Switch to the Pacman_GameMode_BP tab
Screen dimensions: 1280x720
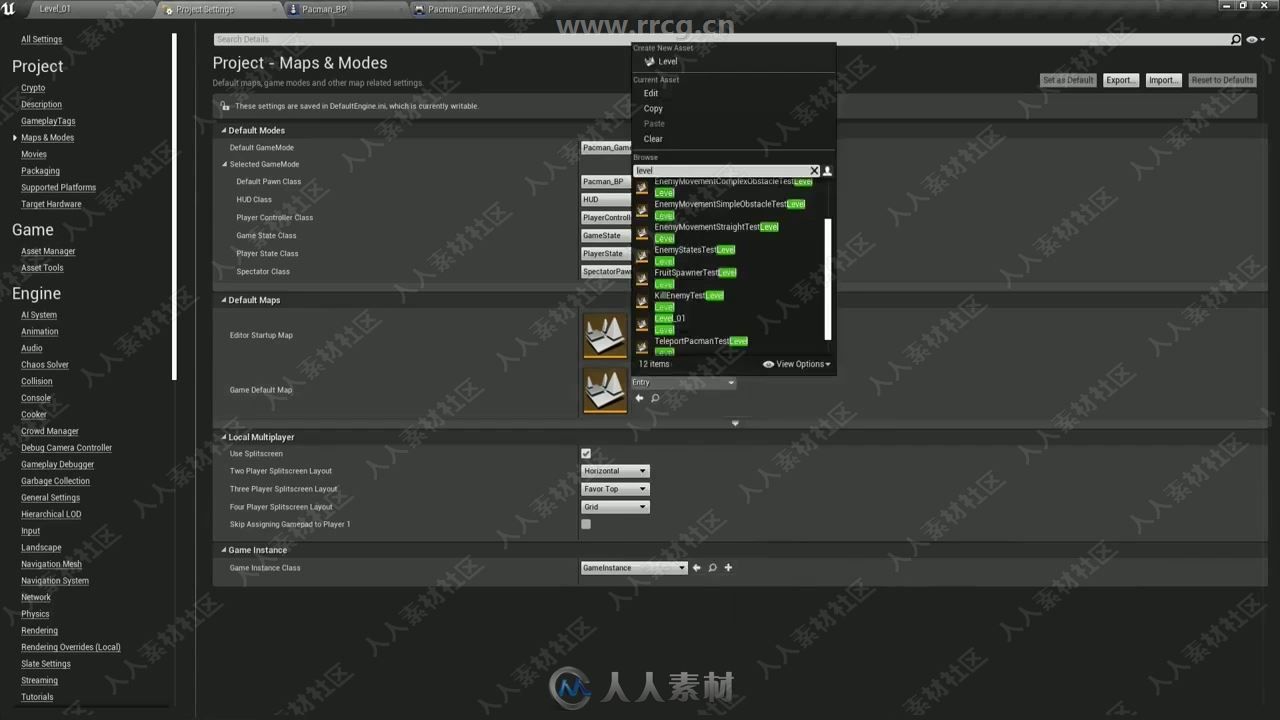(474, 9)
